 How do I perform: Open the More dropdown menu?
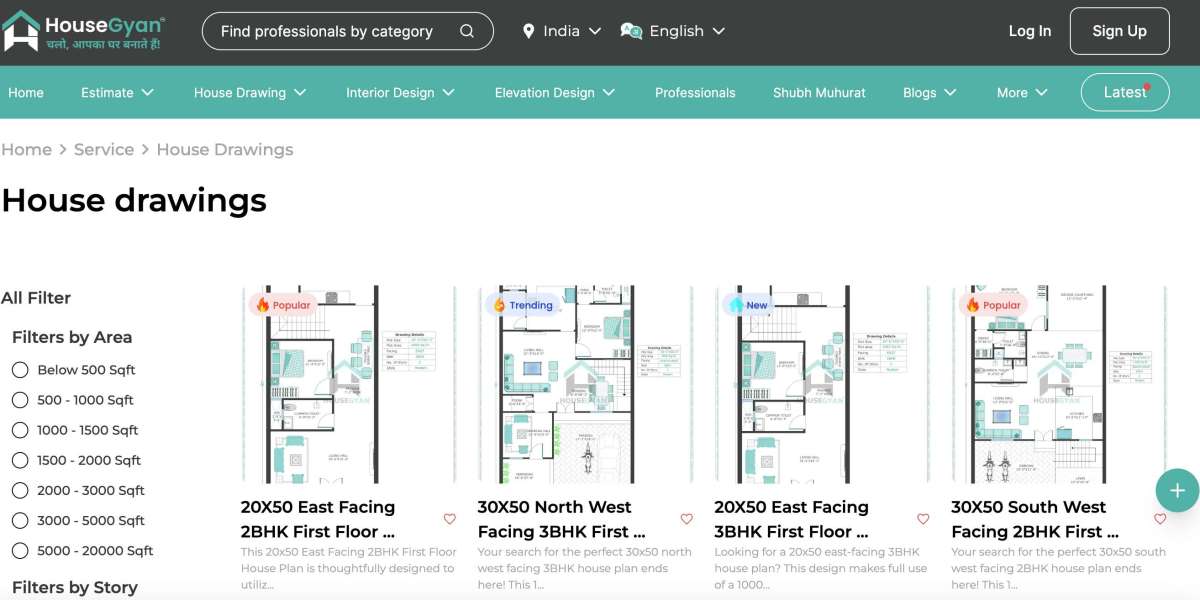[1021, 92]
